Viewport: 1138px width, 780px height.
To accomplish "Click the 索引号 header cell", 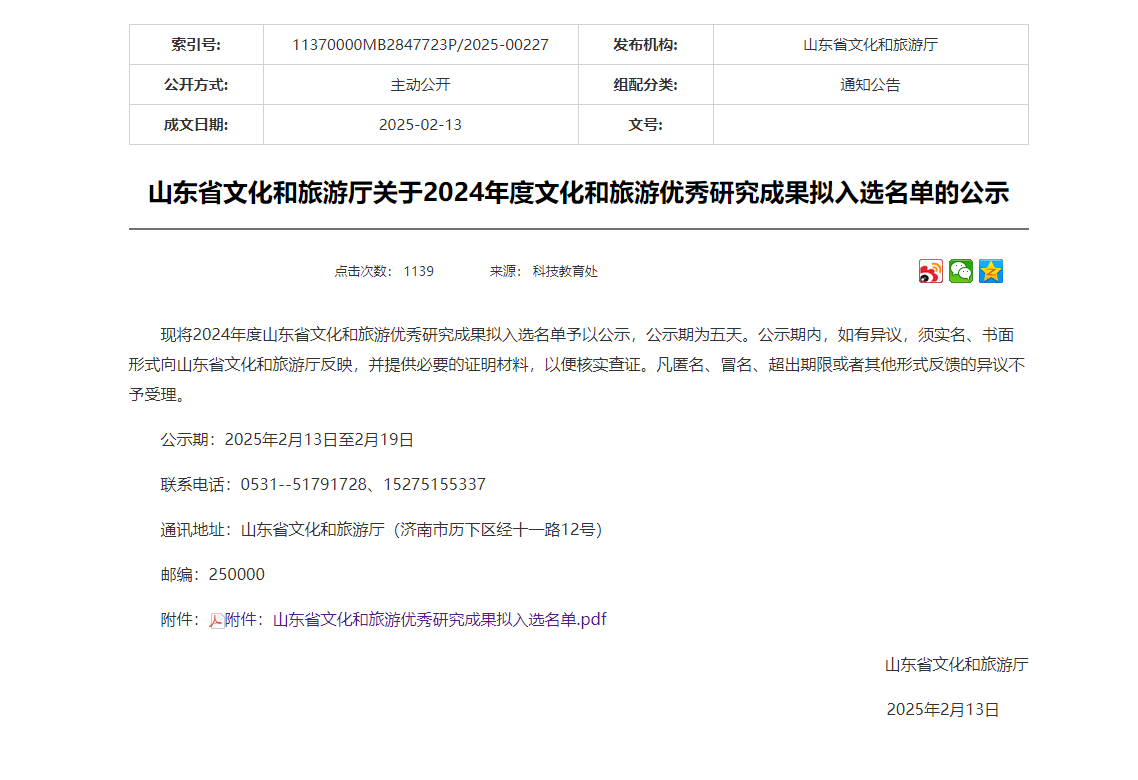I will coord(196,45).
